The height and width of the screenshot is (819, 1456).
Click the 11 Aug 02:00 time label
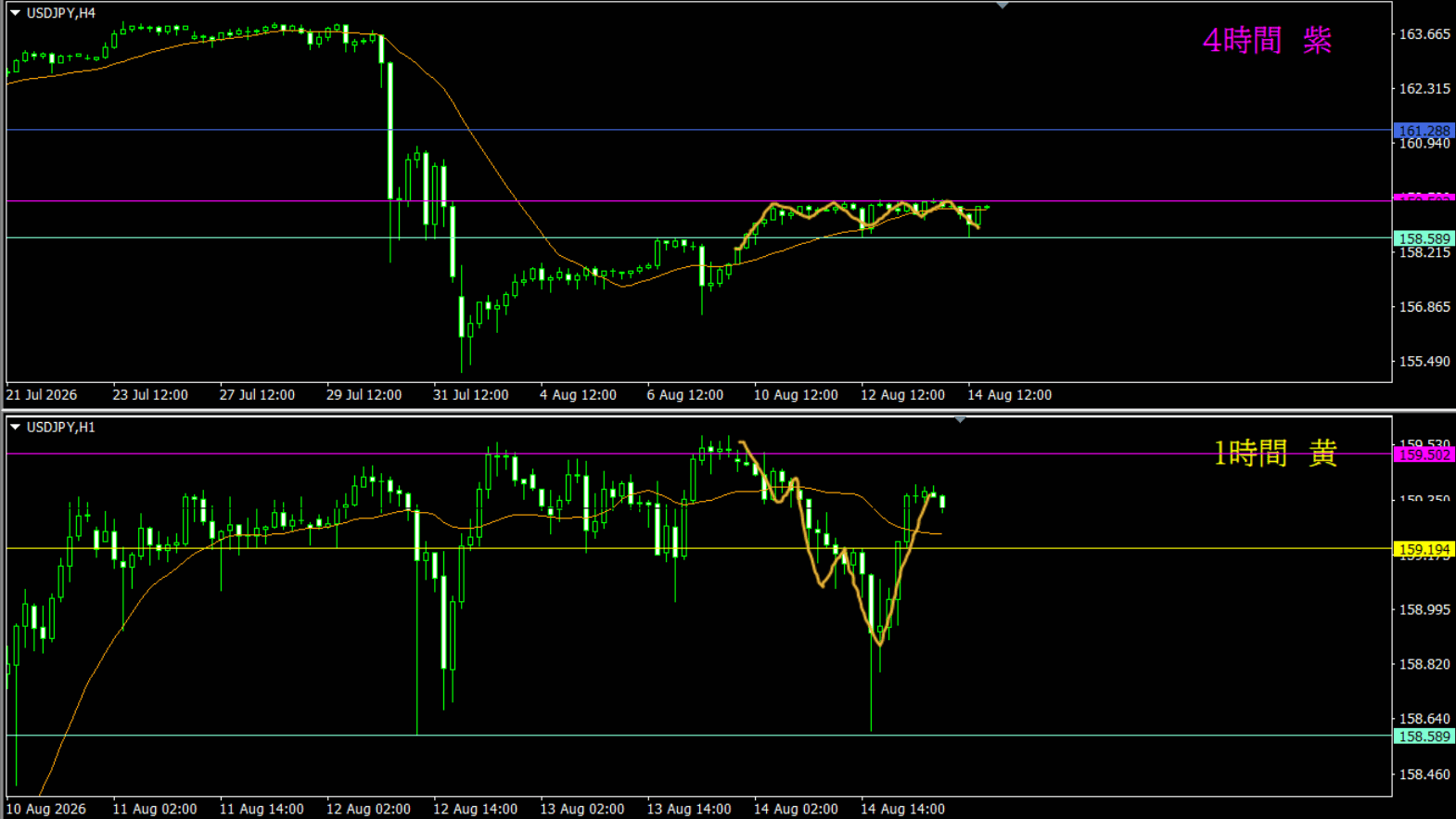coord(155,809)
